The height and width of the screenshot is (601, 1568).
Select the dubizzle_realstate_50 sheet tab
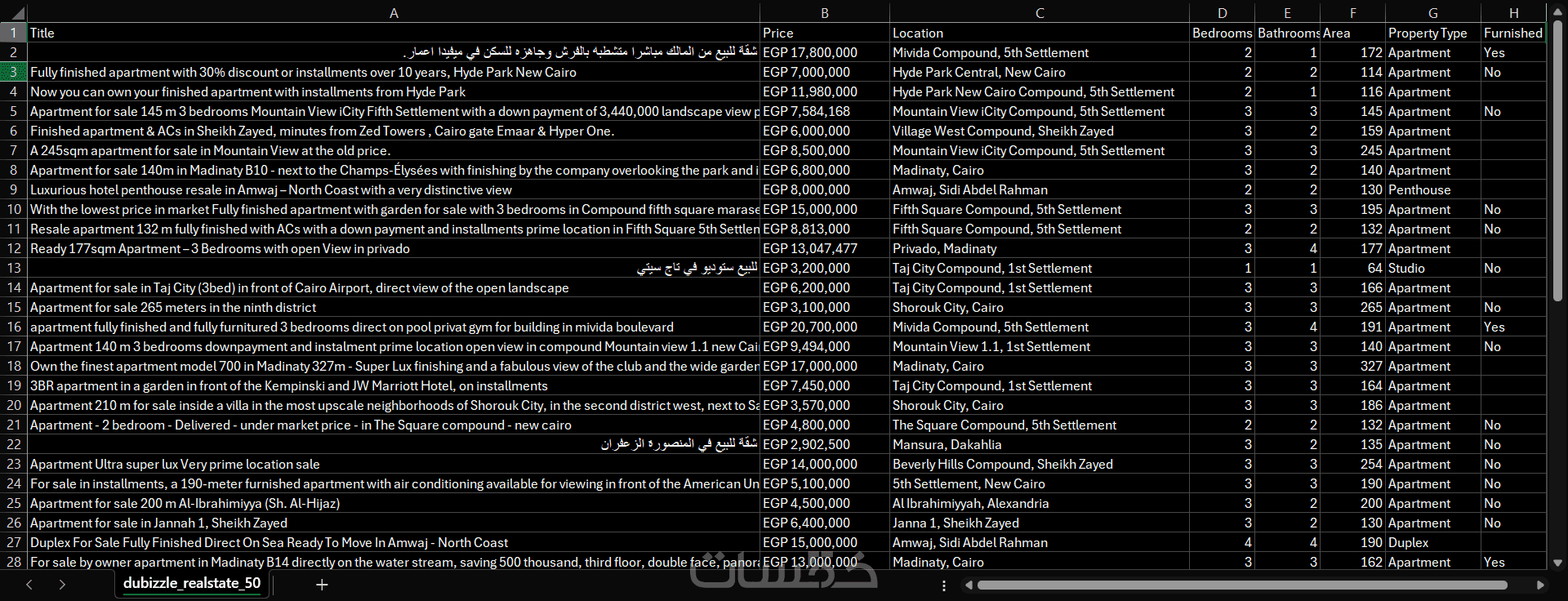point(192,584)
